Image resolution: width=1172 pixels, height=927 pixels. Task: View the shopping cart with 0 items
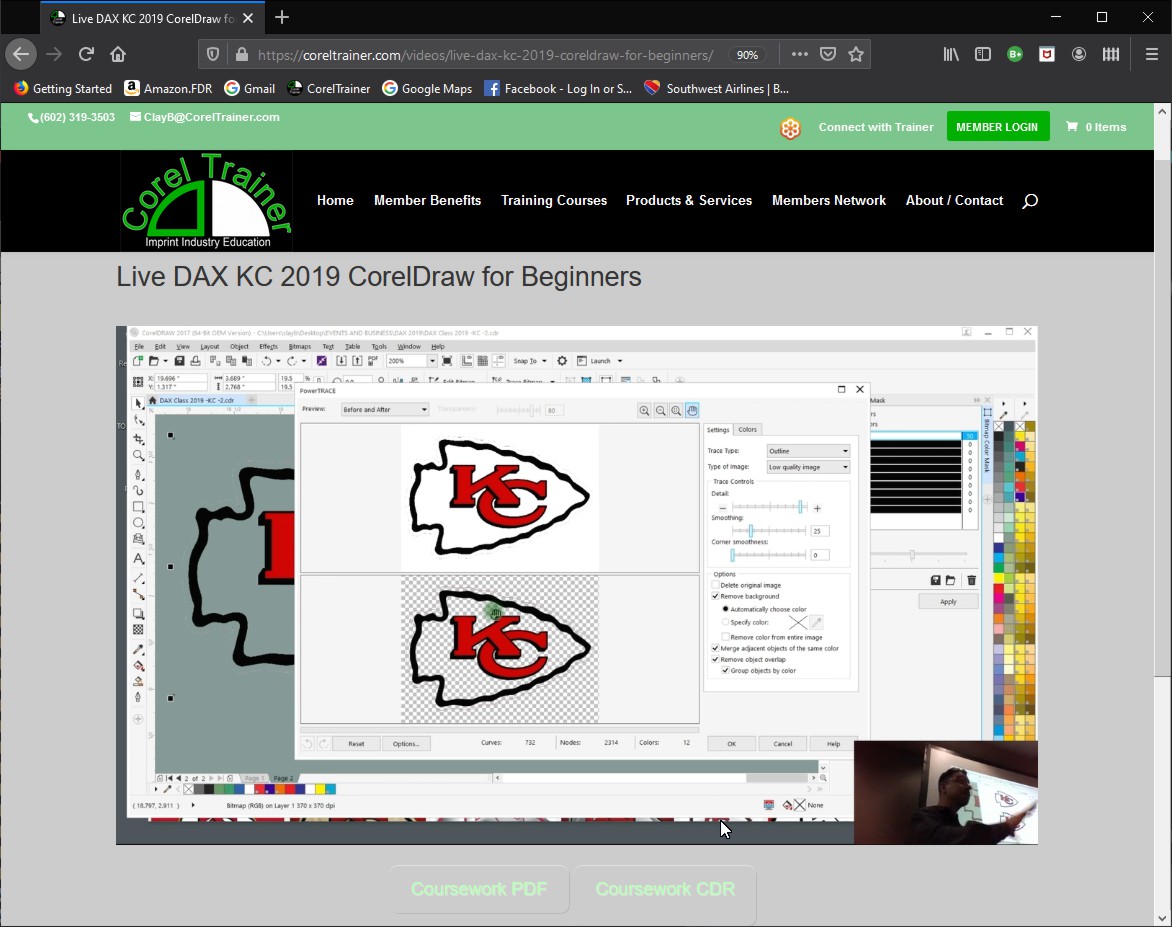1096,127
